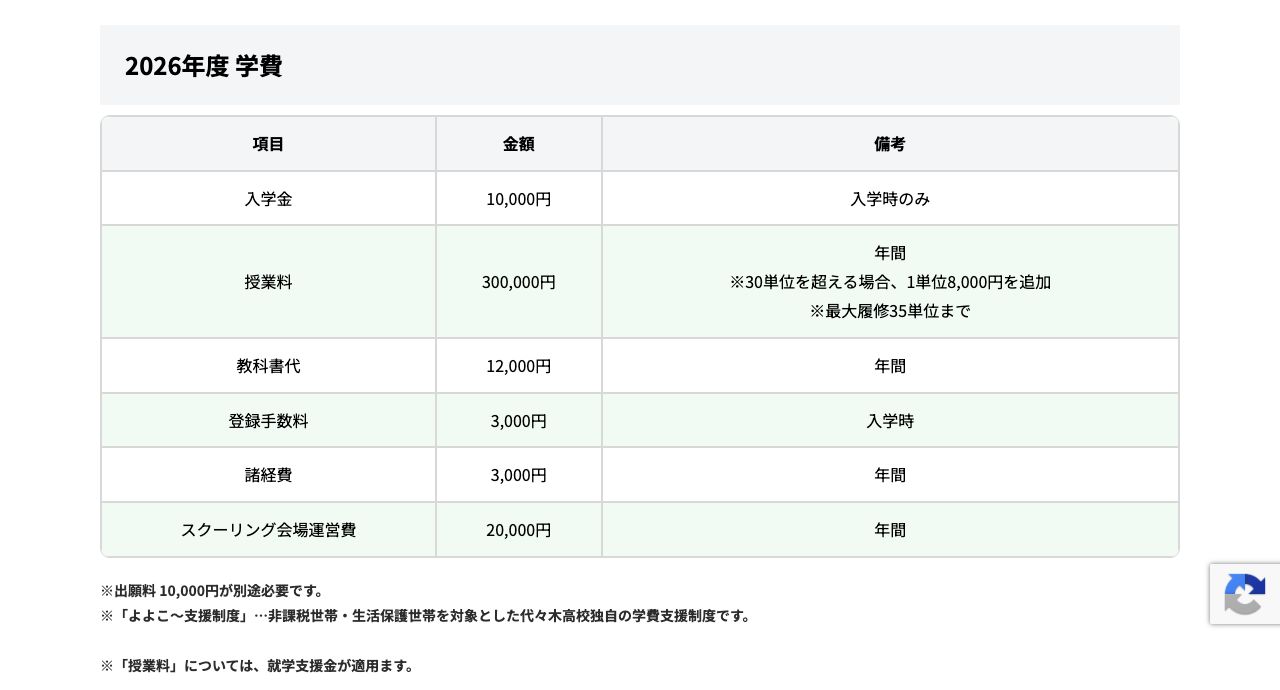Select the '10,000円' amount cell
This screenshot has width=1280, height=690.
click(518, 199)
